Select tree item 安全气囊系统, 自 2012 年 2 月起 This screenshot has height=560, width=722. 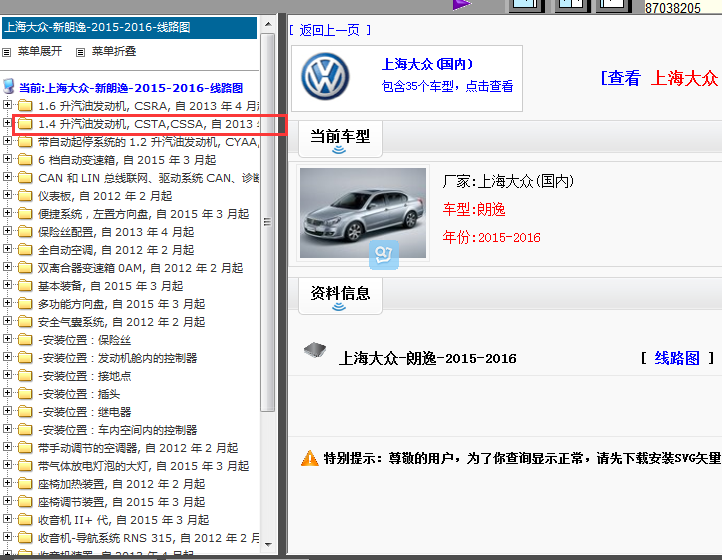pyautogui.click(x=122, y=322)
